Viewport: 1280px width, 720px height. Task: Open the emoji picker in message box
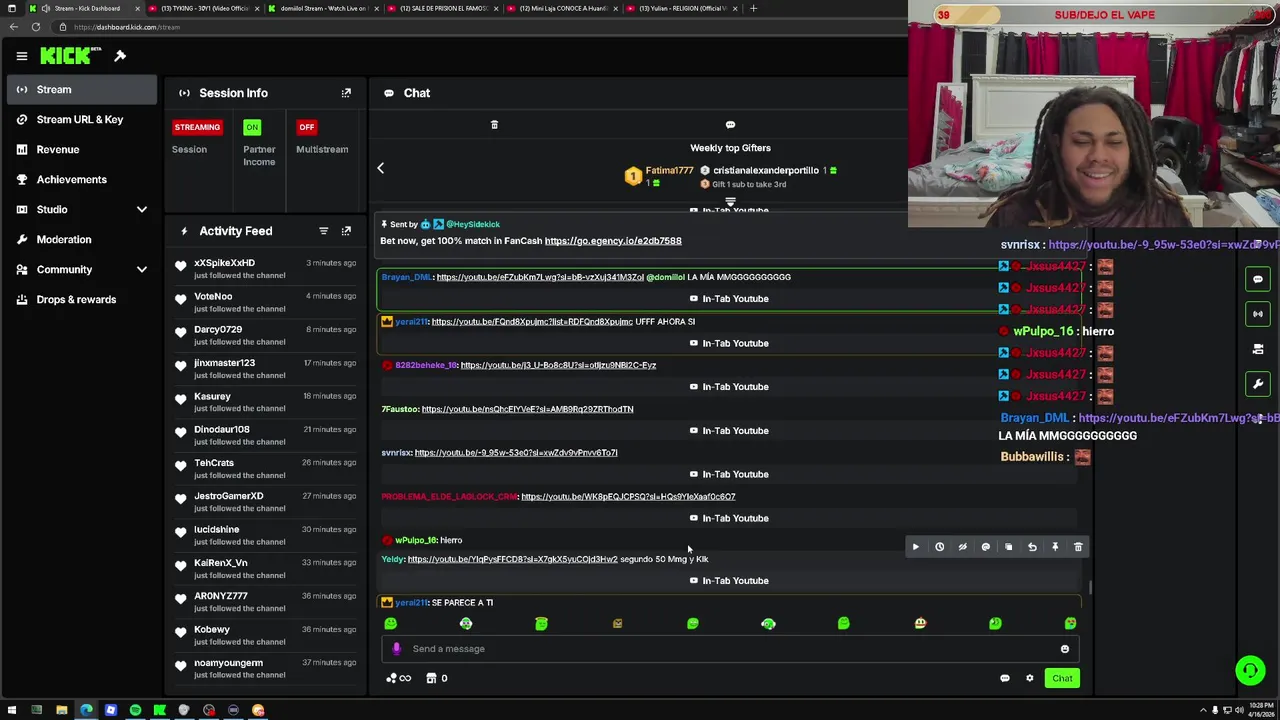[1064, 649]
